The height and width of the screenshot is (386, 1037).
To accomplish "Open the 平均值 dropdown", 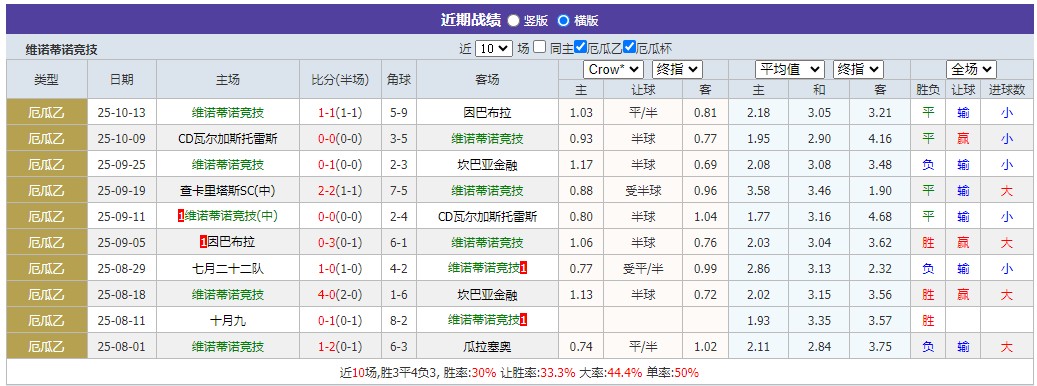I will [x=790, y=69].
